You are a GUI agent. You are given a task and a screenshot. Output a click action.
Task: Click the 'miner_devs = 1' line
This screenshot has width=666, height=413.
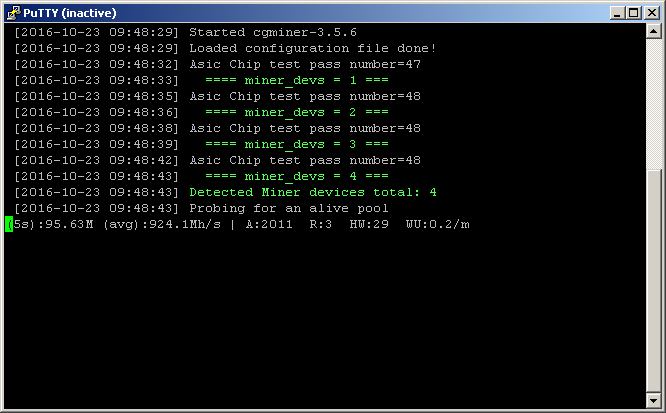296,80
